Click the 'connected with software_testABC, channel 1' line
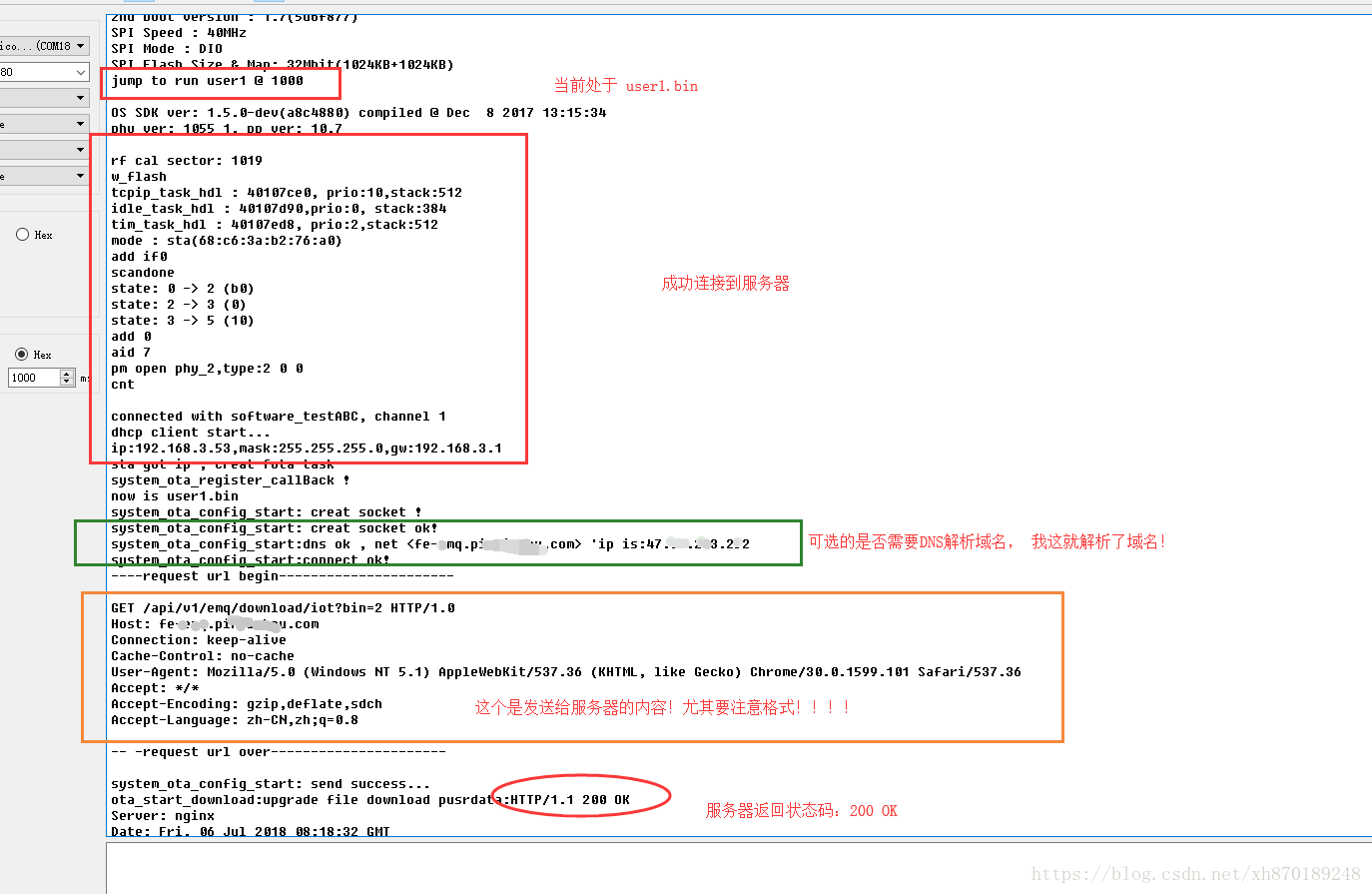1372x894 pixels. click(279, 417)
